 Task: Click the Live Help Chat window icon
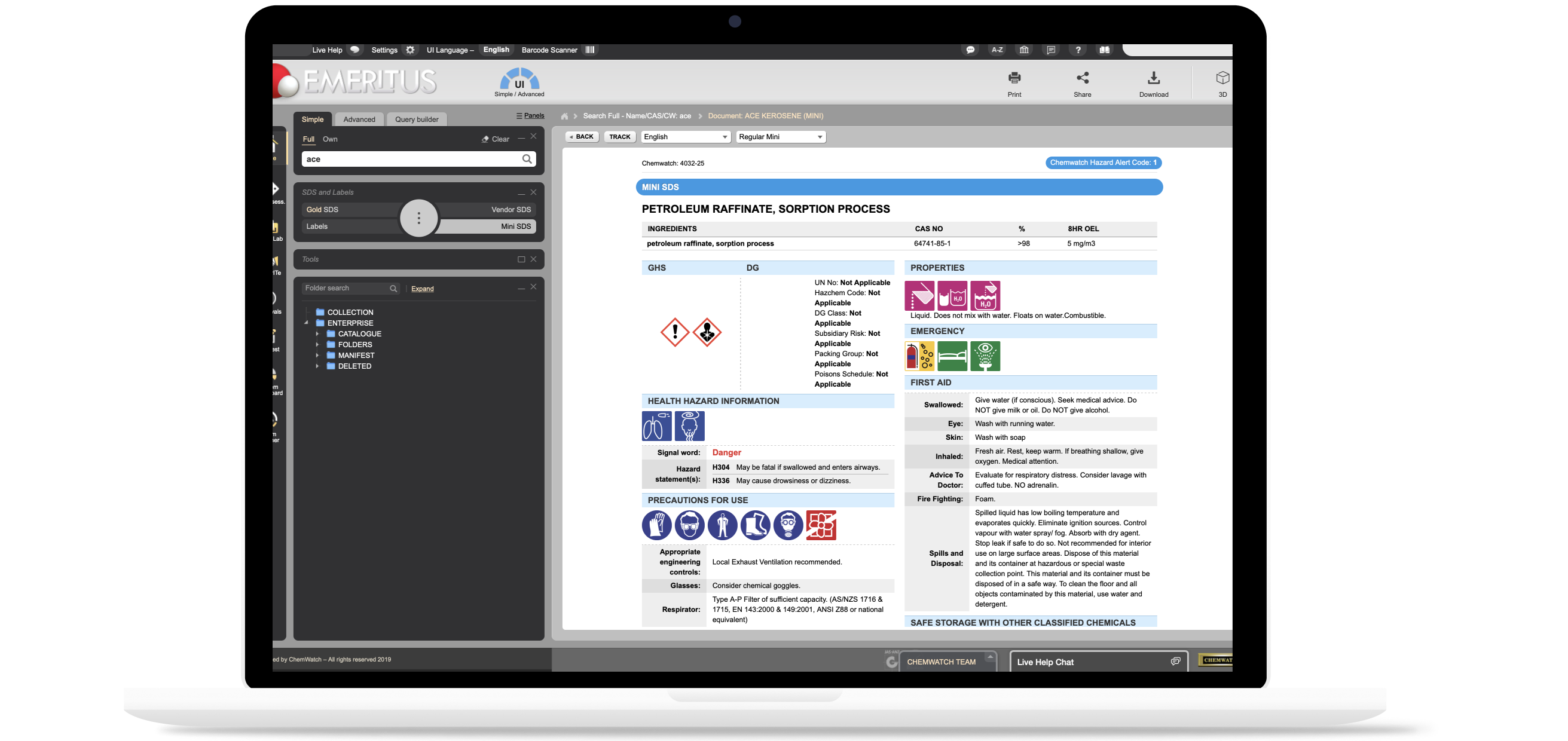[1175, 662]
